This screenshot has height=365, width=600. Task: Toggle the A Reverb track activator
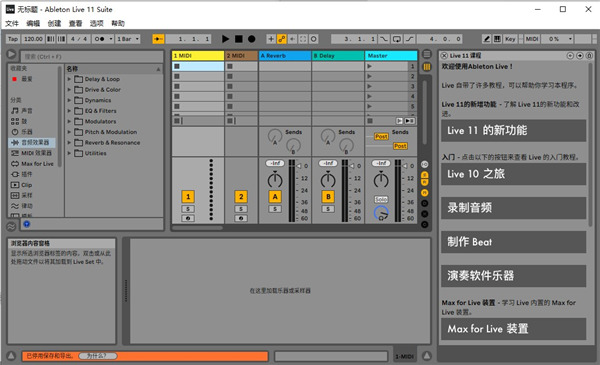point(275,197)
